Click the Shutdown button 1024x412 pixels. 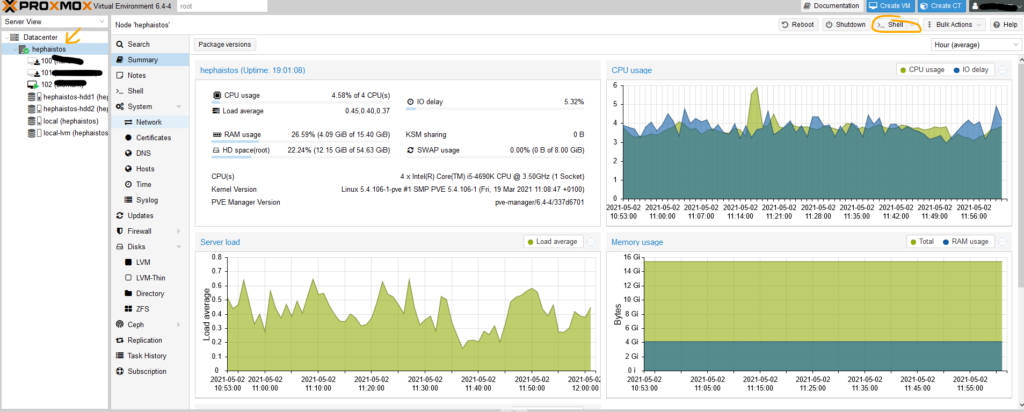[846, 25]
